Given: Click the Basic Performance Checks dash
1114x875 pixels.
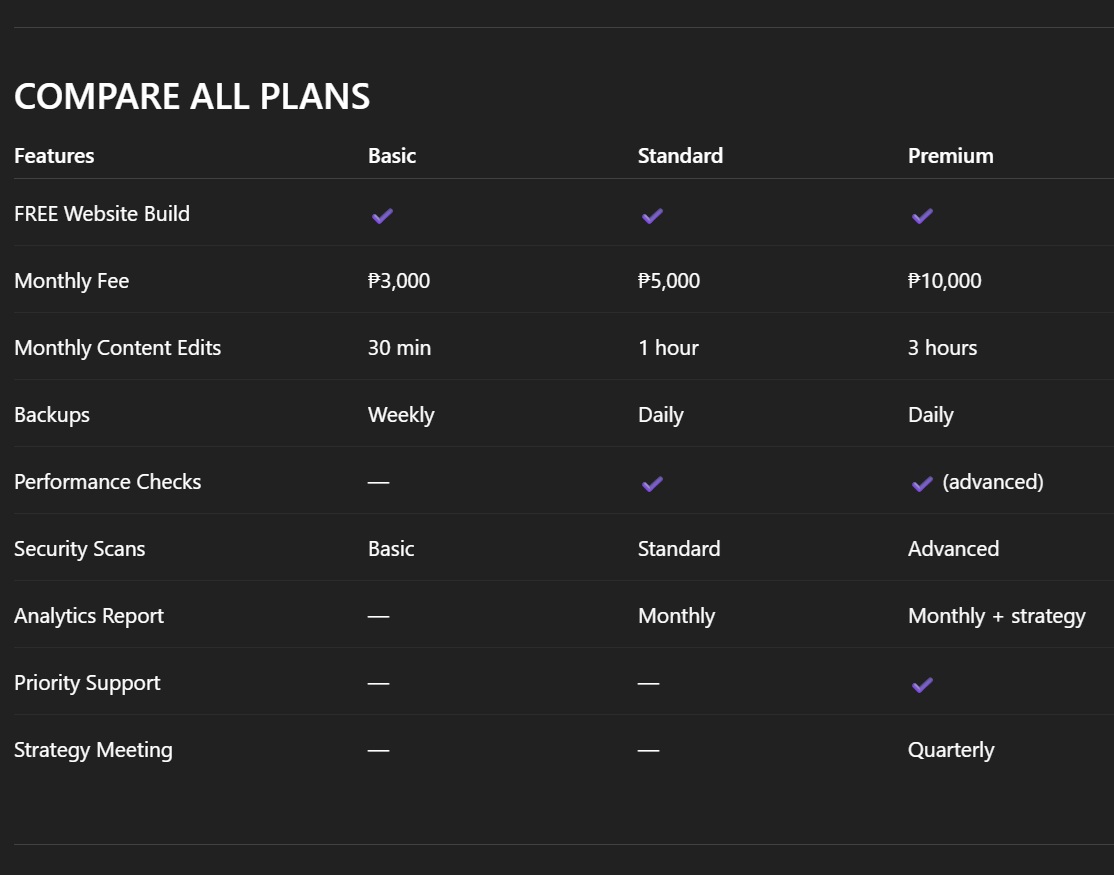Looking at the screenshot, I should (378, 483).
